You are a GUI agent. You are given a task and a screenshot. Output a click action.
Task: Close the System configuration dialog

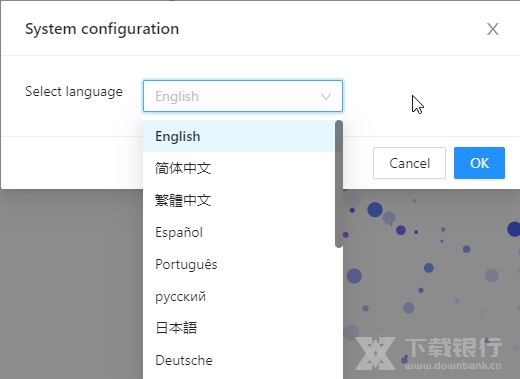click(x=493, y=29)
